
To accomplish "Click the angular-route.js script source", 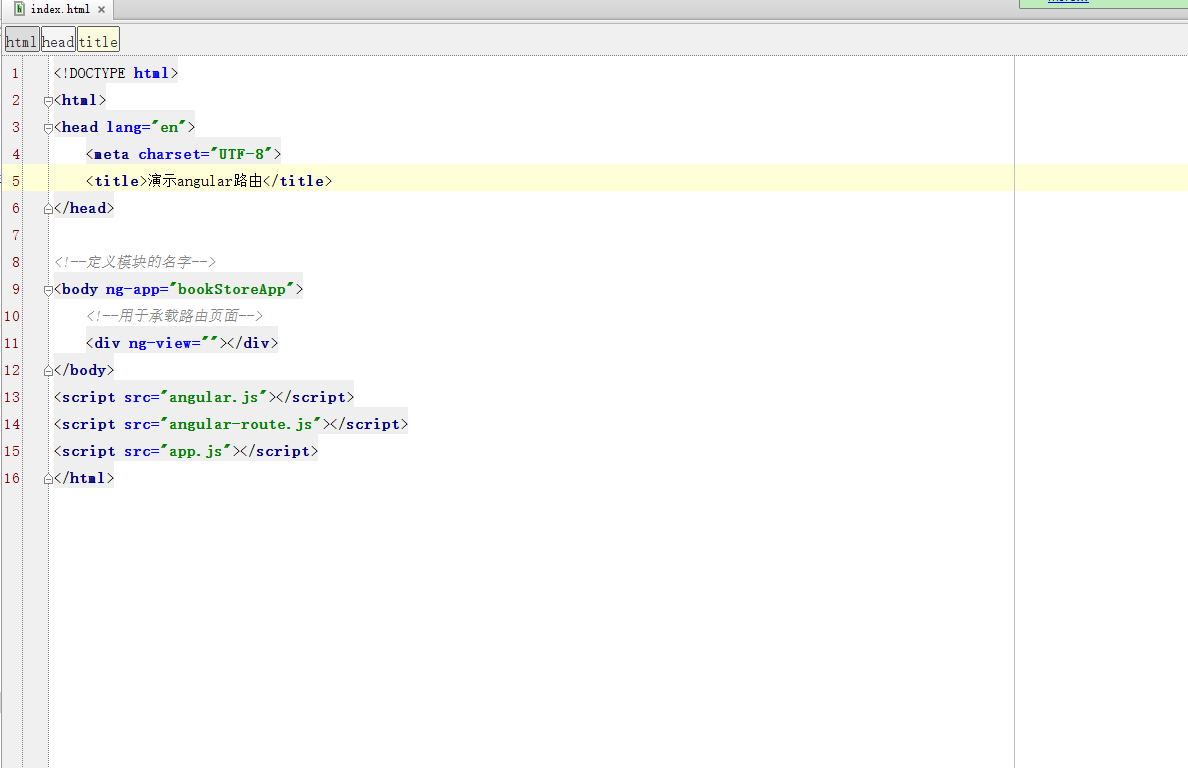I will 241,424.
